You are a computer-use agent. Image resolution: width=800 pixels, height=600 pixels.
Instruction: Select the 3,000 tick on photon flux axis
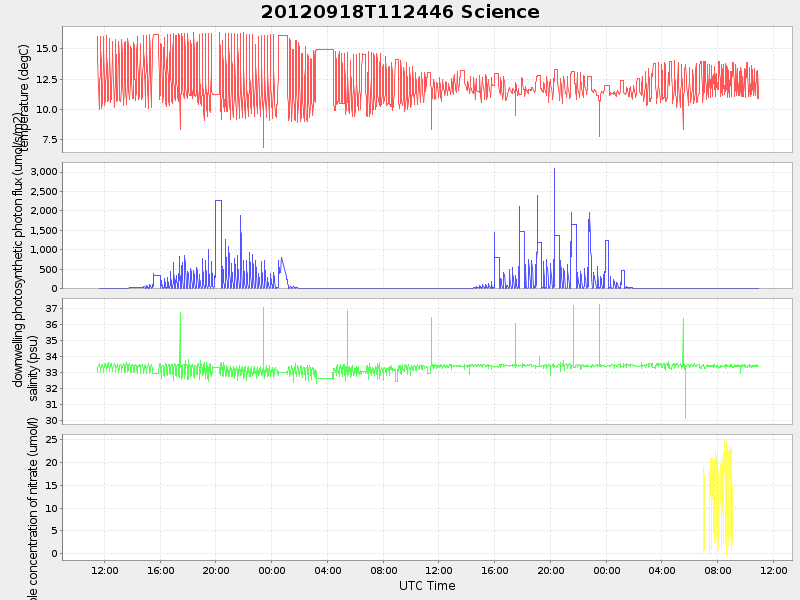(x=45, y=172)
